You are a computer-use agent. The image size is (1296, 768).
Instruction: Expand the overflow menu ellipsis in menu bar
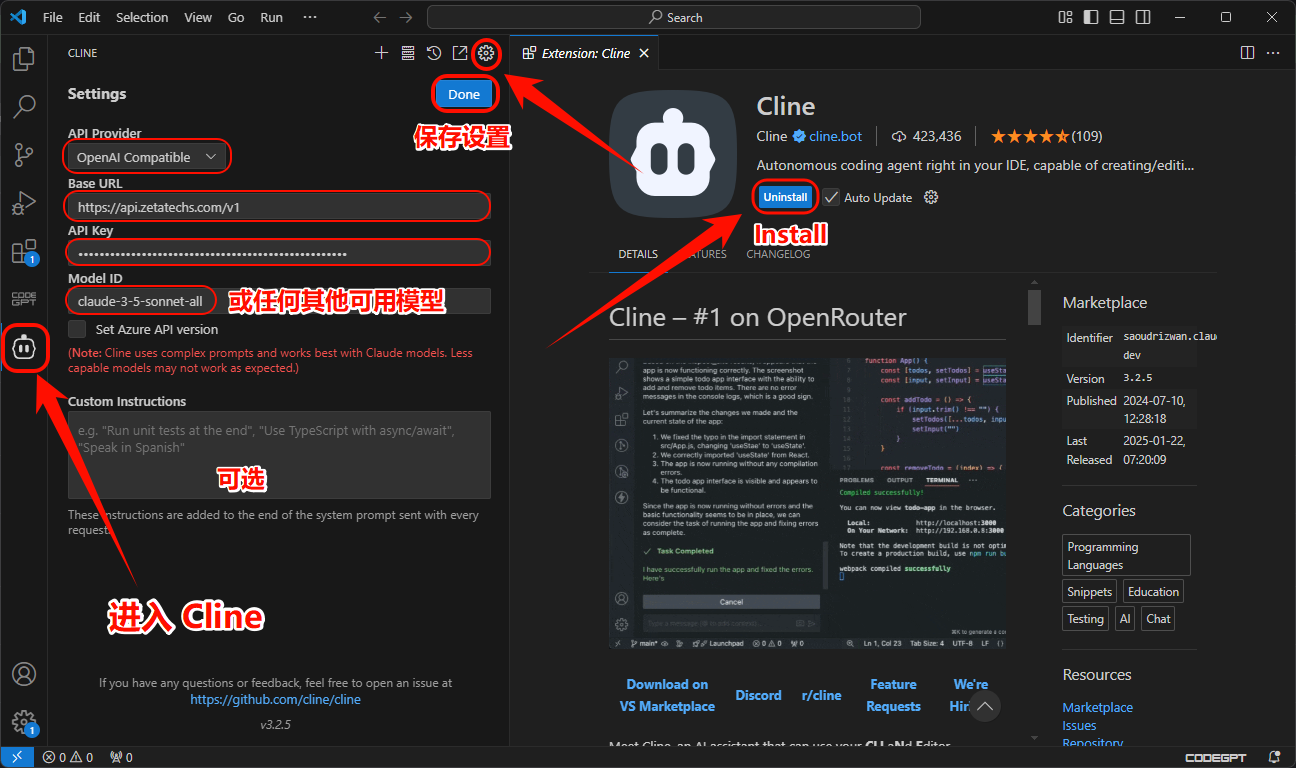(x=310, y=17)
